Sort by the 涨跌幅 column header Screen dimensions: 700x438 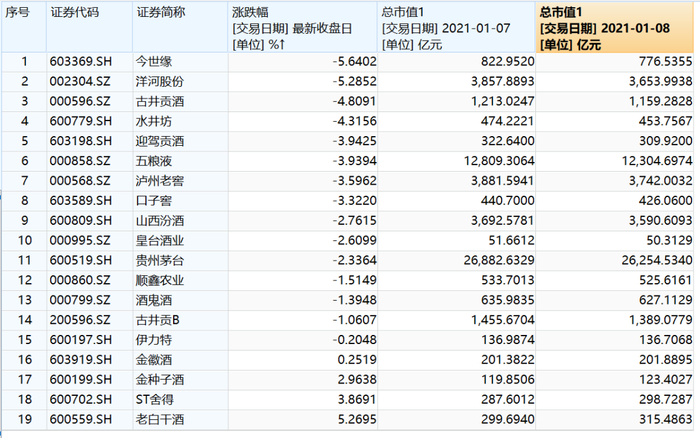(303, 27)
